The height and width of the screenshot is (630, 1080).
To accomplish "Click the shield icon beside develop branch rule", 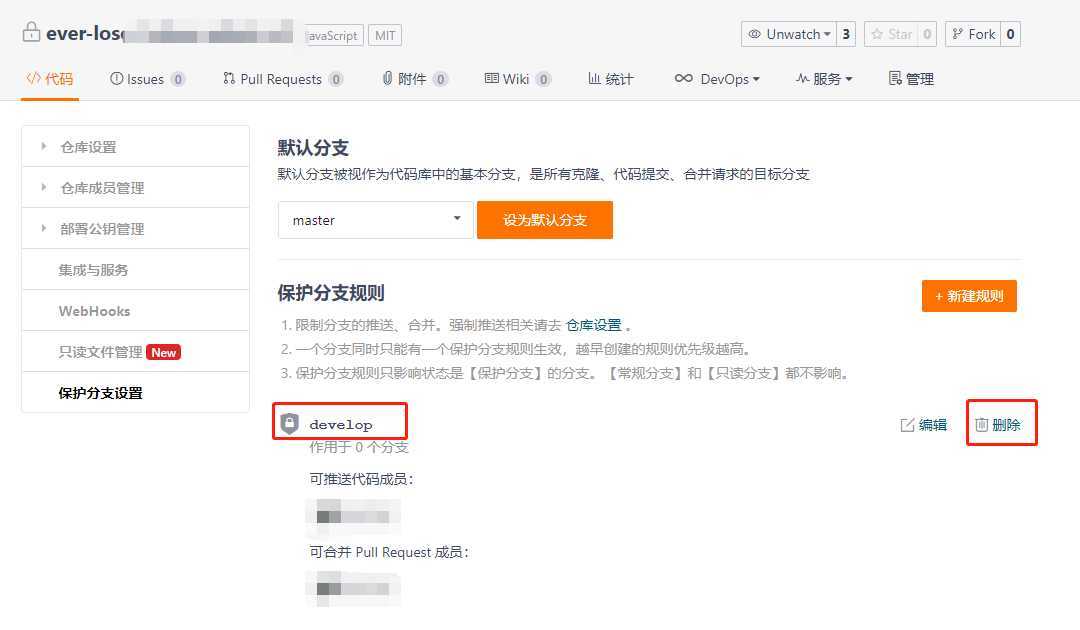I will 290,422.
